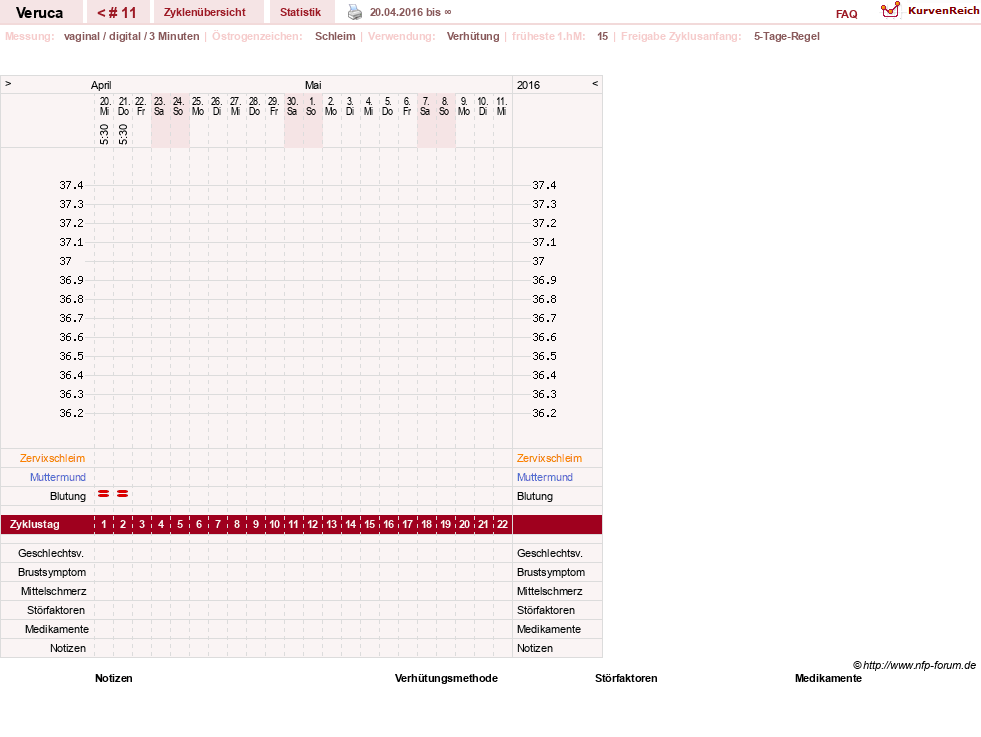The width and height of the screenshot is (981, 737).
Task: Click the früheste 1.hM value 15
Action: point(602,36)
